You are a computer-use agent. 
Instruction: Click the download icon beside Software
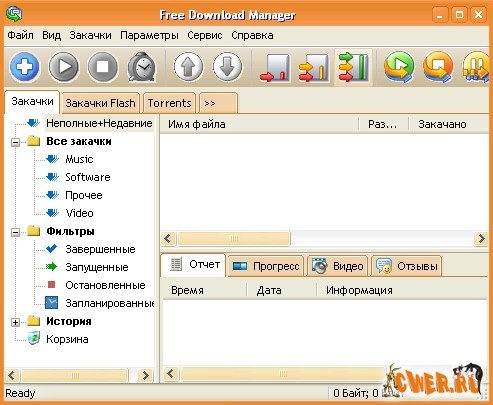pyautogui.click(x=52, y=177)
